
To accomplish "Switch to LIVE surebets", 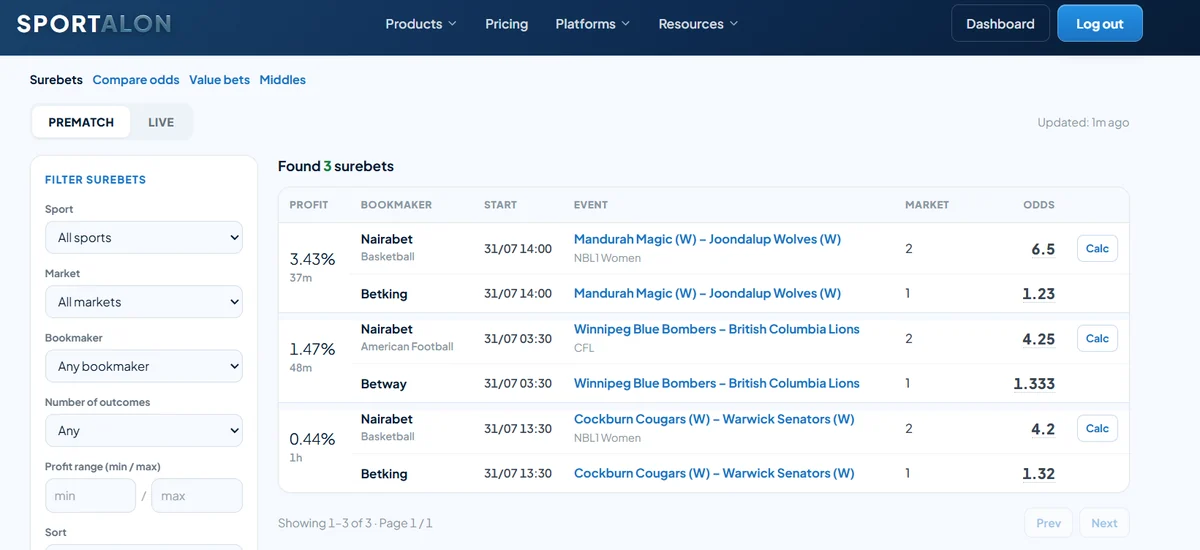I will (x=161, y=122).
